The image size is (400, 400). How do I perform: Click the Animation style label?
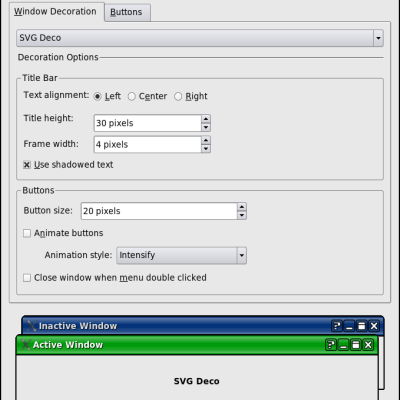(78, 255)
